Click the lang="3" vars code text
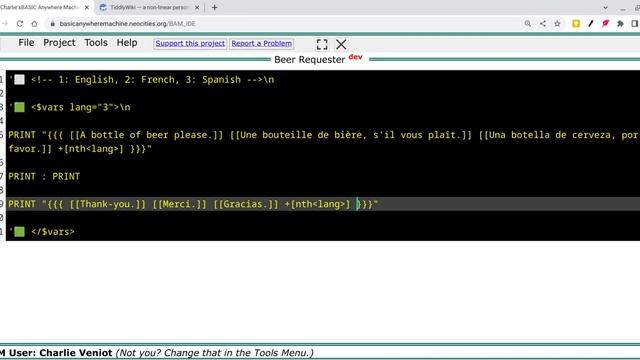 coord(81,107)
